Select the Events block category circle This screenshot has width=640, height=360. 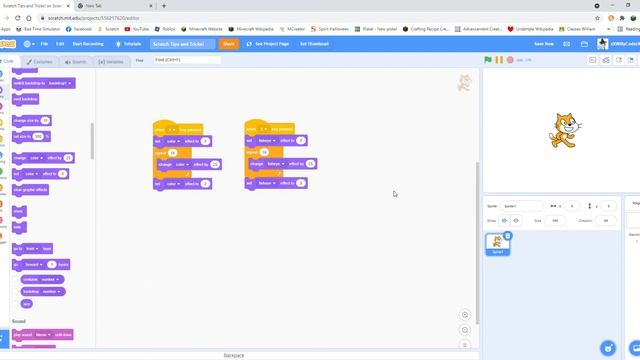pyautogui.click(x=1, y=122)
